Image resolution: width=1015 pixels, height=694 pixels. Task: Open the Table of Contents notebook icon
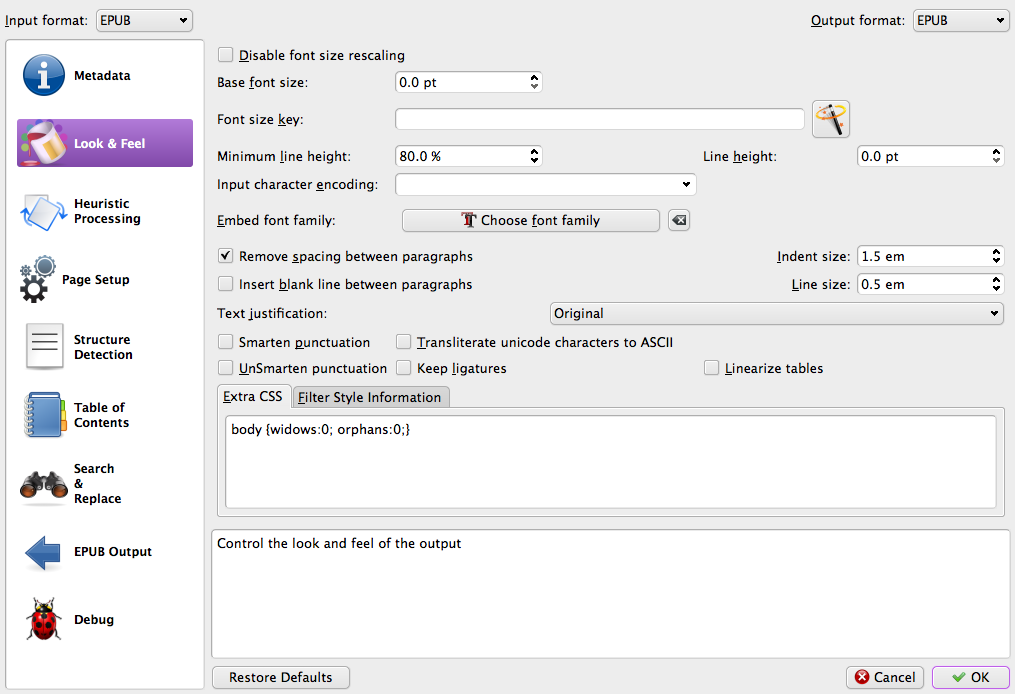(44, 415)
